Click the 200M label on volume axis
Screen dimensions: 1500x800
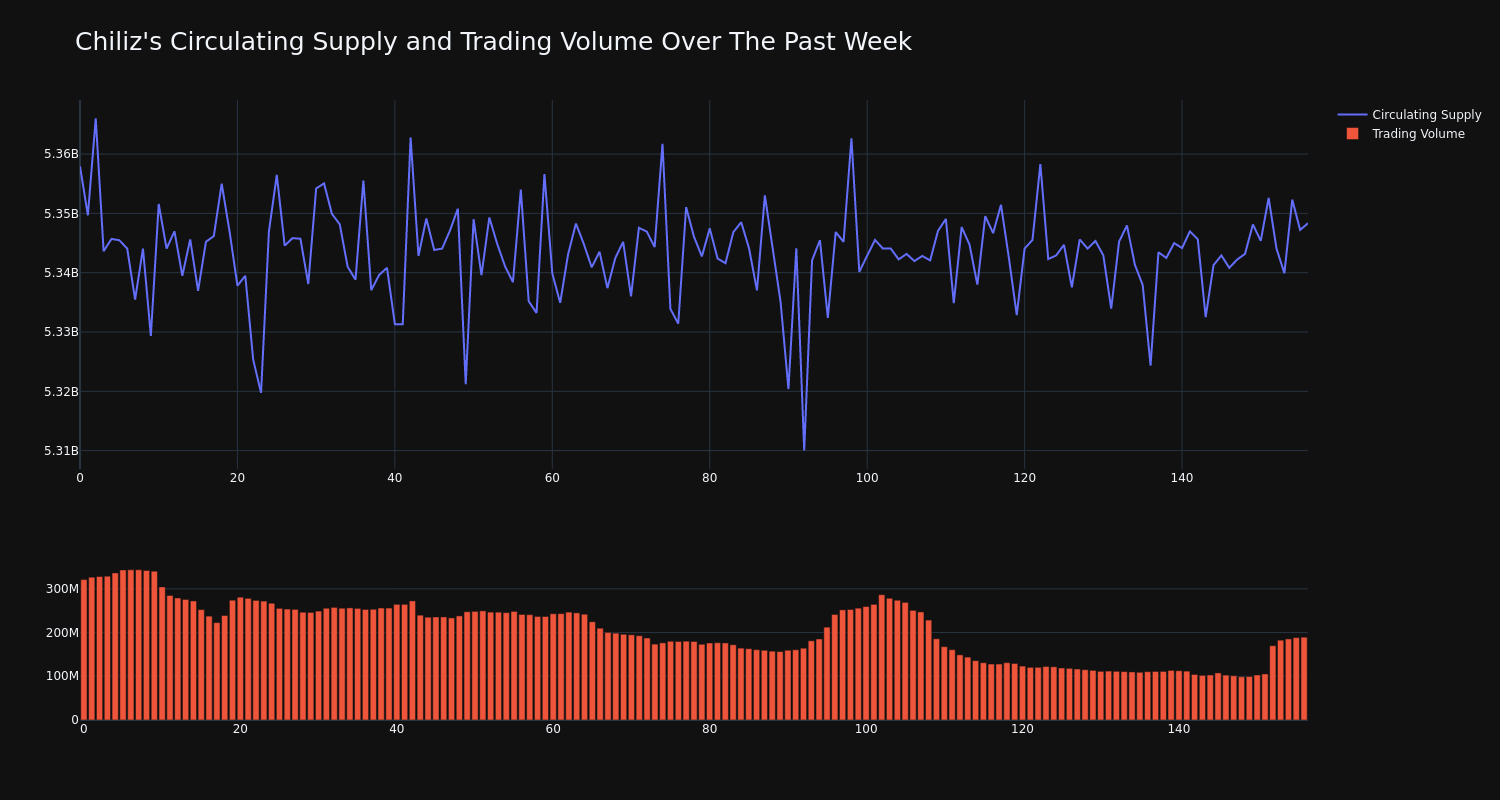pos(62,632)
